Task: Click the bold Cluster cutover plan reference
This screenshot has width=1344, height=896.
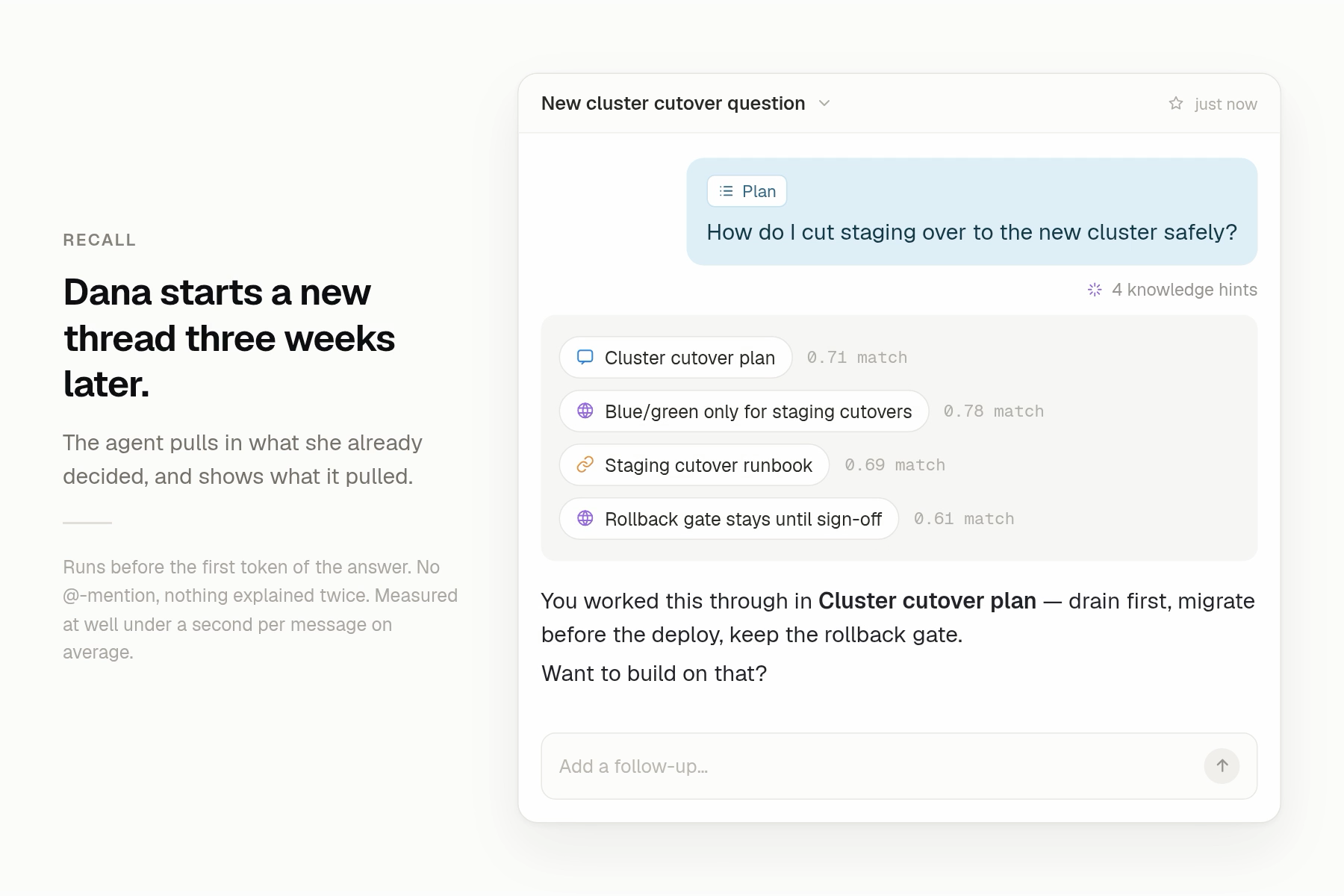Action: [x=927, y=601]
